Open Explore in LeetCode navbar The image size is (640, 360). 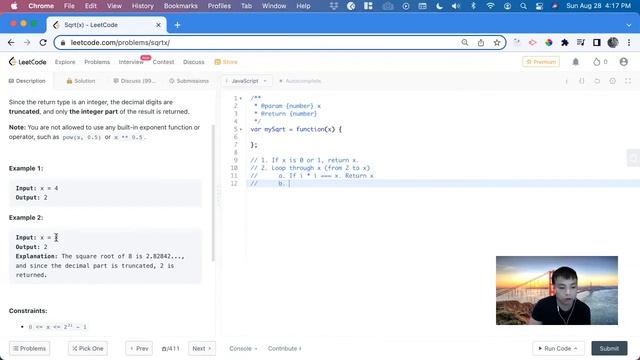(x=65, y=62)
